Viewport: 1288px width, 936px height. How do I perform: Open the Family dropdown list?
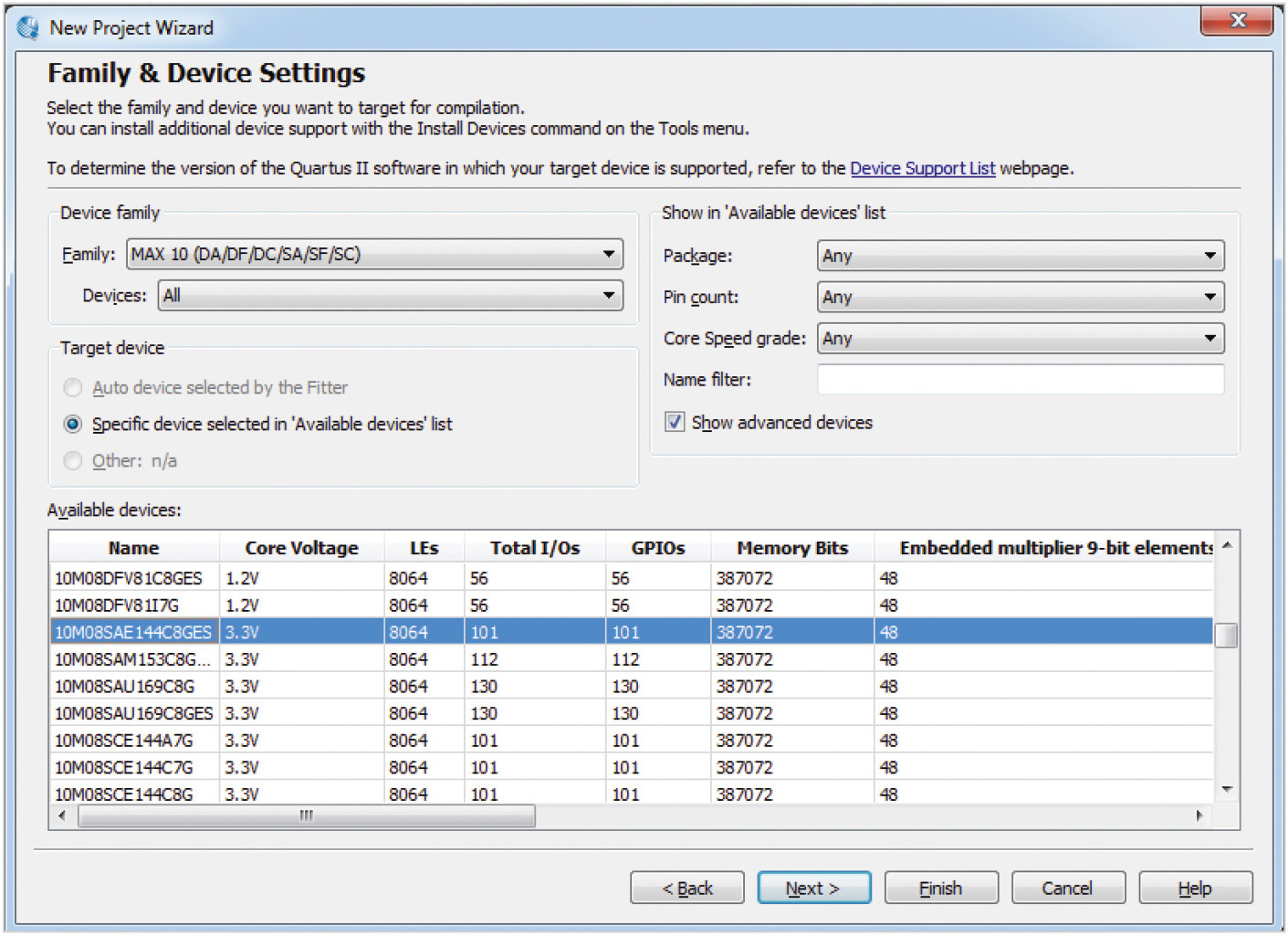click(x=609, y=254)
